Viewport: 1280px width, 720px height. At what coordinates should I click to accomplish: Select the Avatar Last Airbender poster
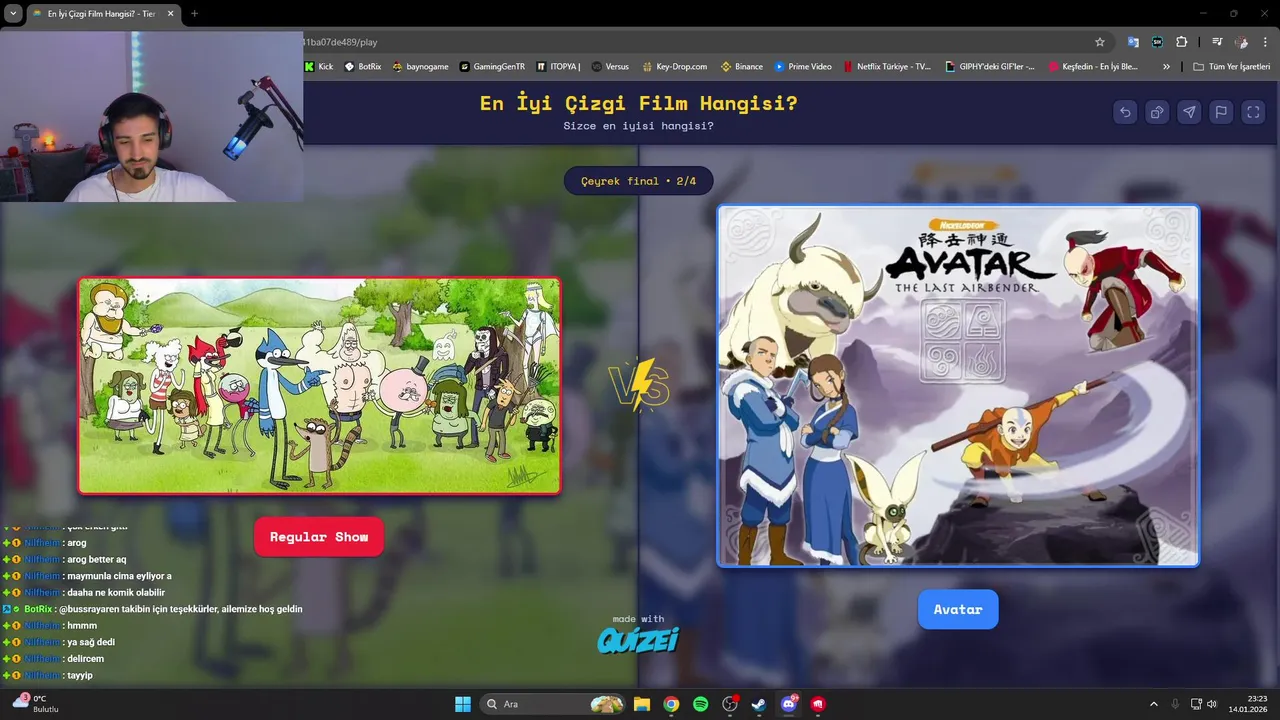pos(958,386)
